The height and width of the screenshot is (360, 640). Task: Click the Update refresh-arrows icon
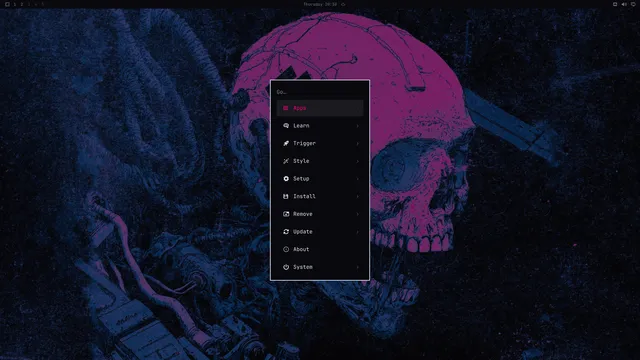tap(286, 231)
